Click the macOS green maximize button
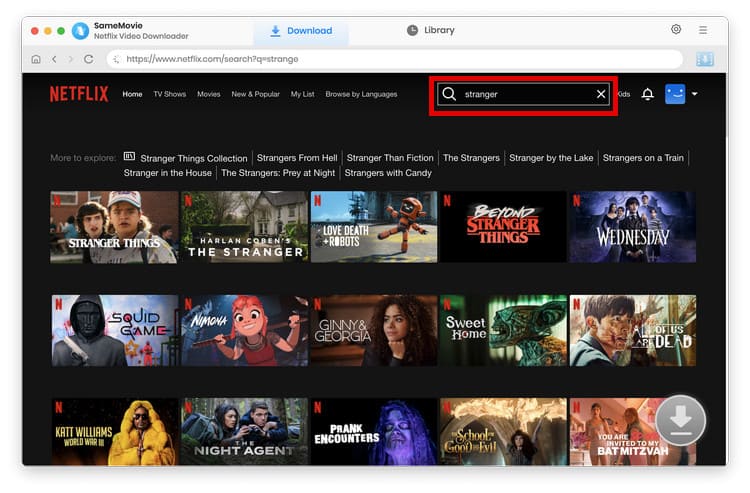 coord(61,31)
